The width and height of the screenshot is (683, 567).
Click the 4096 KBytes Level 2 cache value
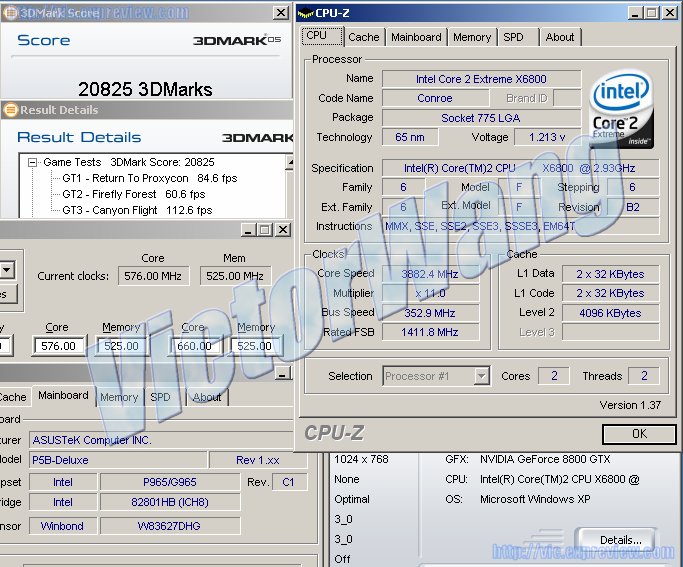click(610, 313)
